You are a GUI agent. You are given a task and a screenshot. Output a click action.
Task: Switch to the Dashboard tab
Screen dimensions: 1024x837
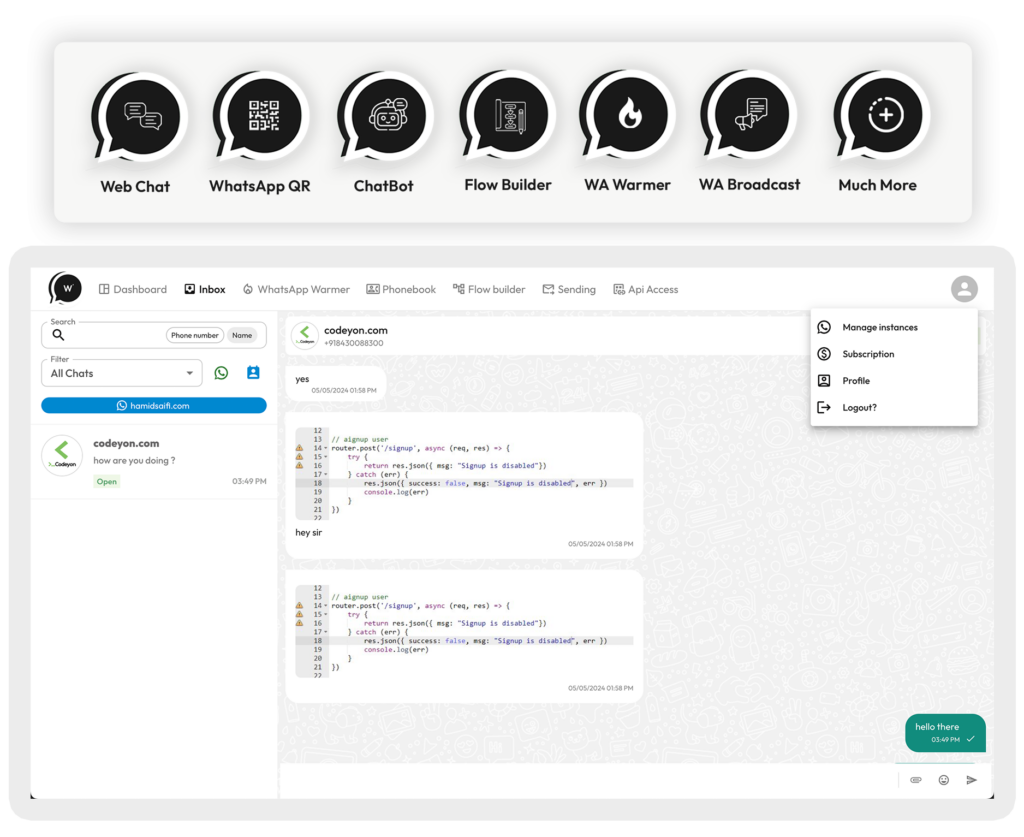[x=132, y=289]
